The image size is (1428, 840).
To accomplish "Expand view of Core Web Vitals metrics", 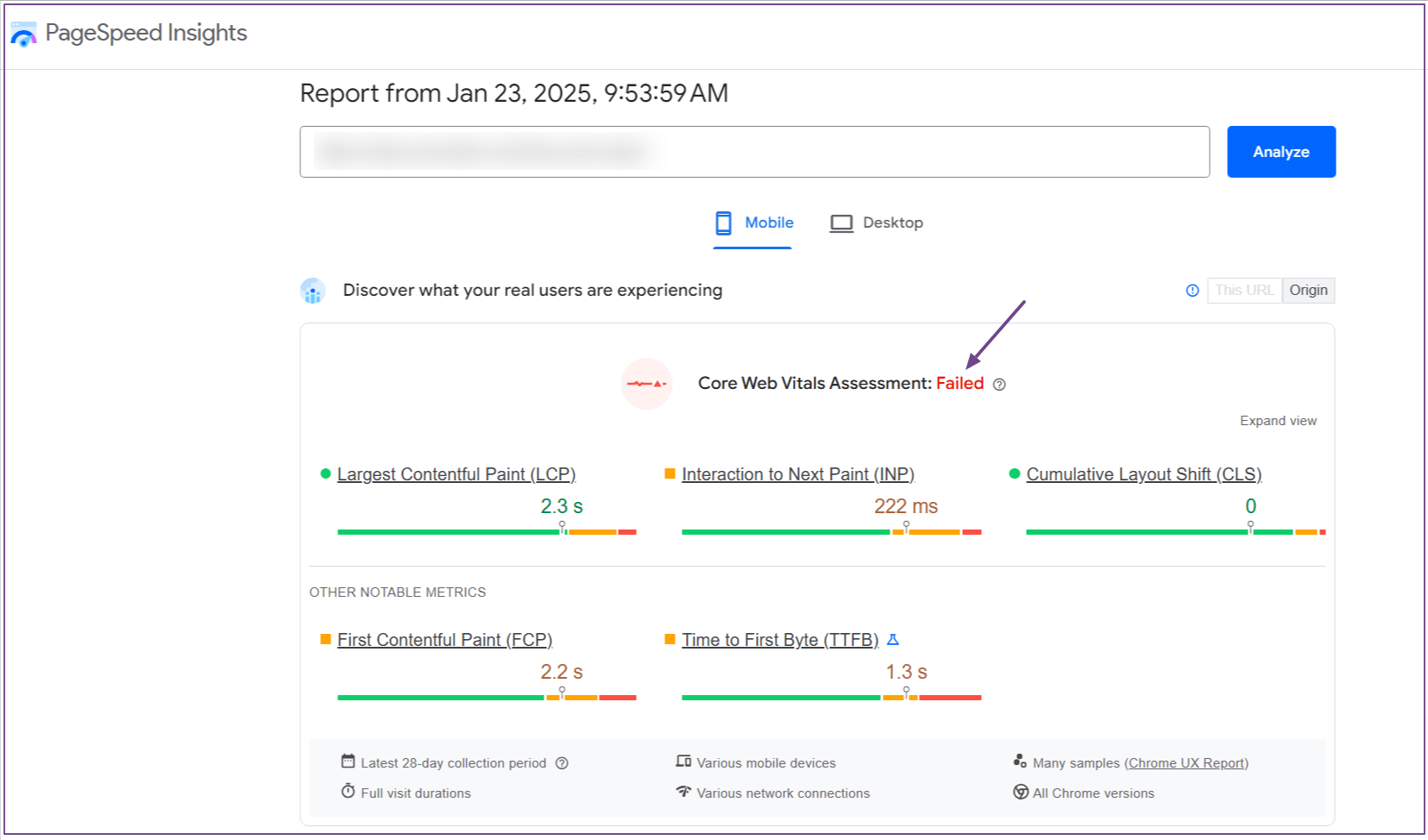I will point(1278,421).
